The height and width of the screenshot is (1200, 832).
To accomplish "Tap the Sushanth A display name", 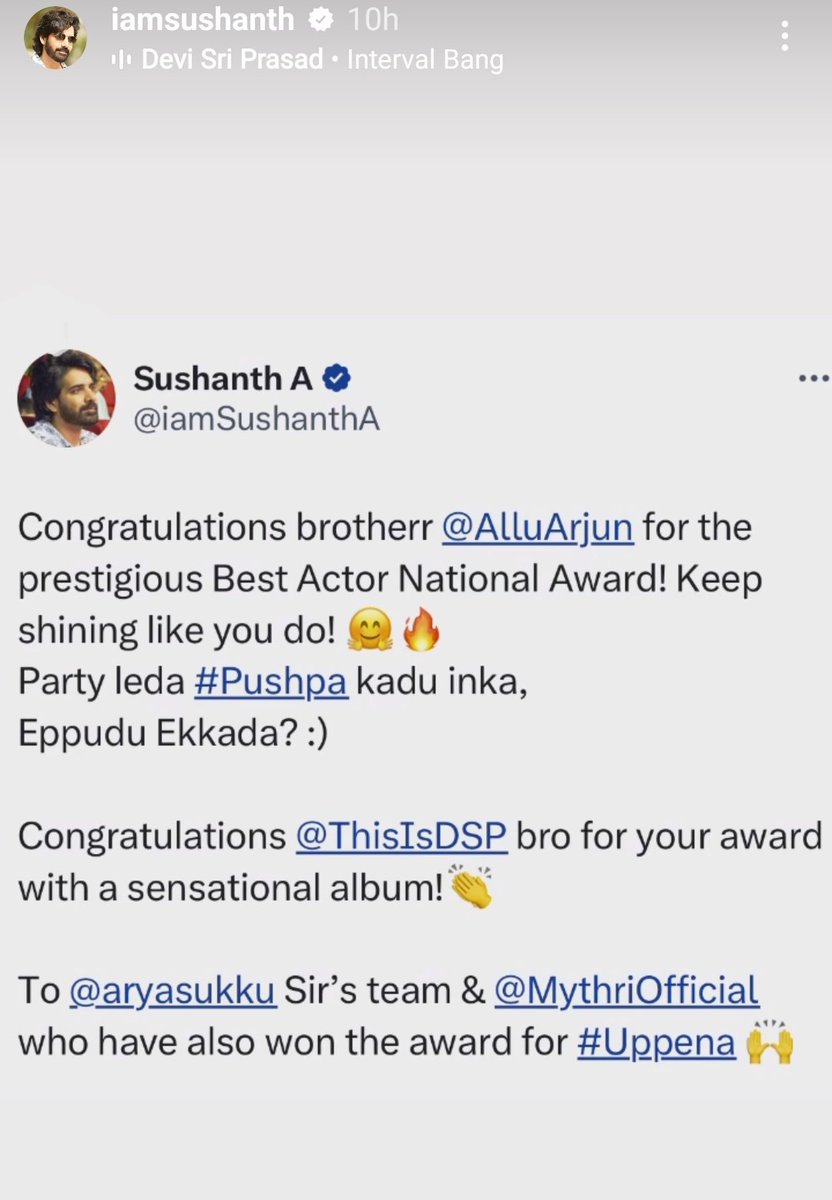I will point(223,378).
